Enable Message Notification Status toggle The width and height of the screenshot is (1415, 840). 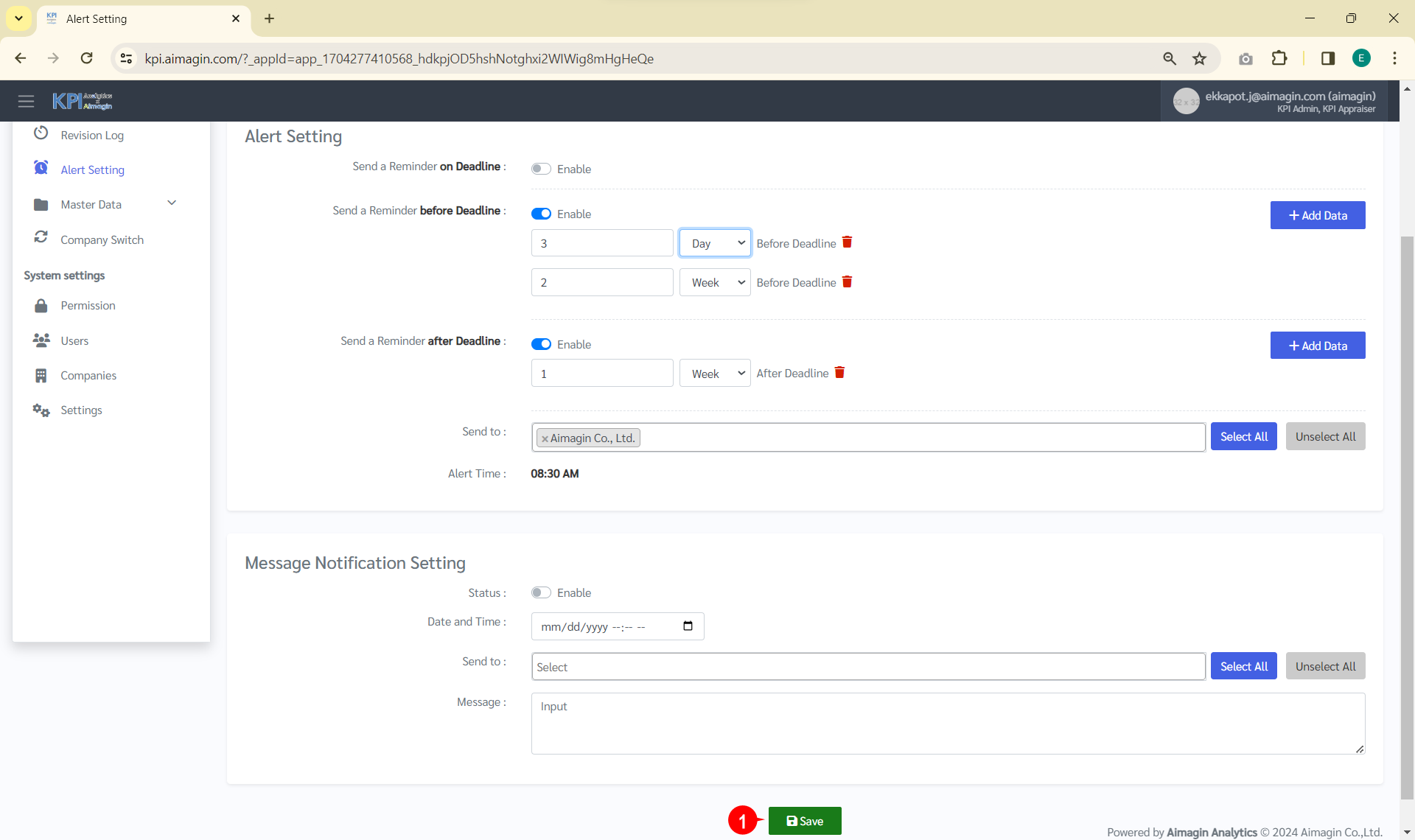pyautogui.click(x=541, y=592)
